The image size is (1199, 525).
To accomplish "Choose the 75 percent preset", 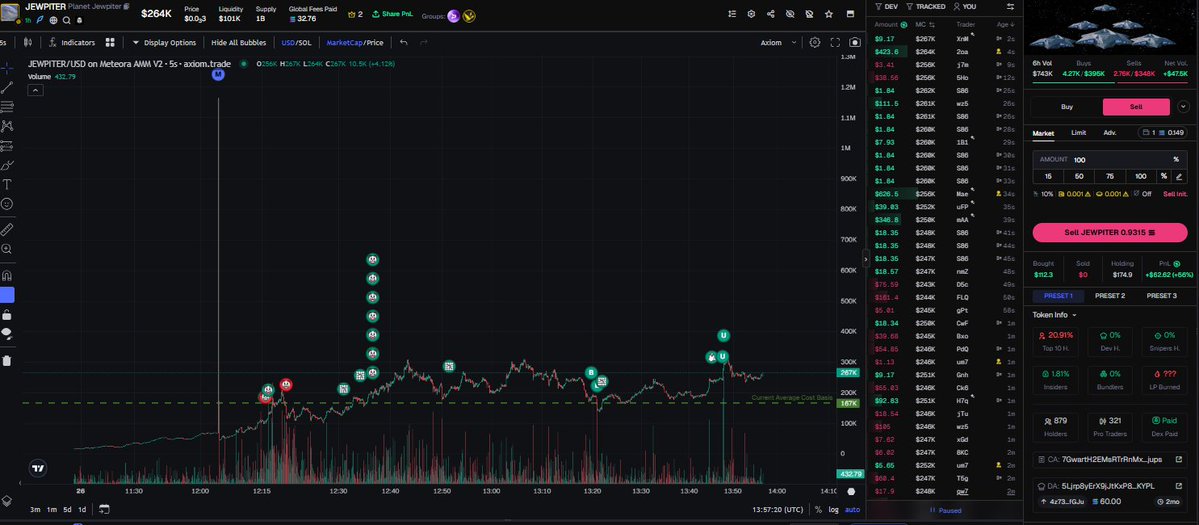I will pos(1110,177).
